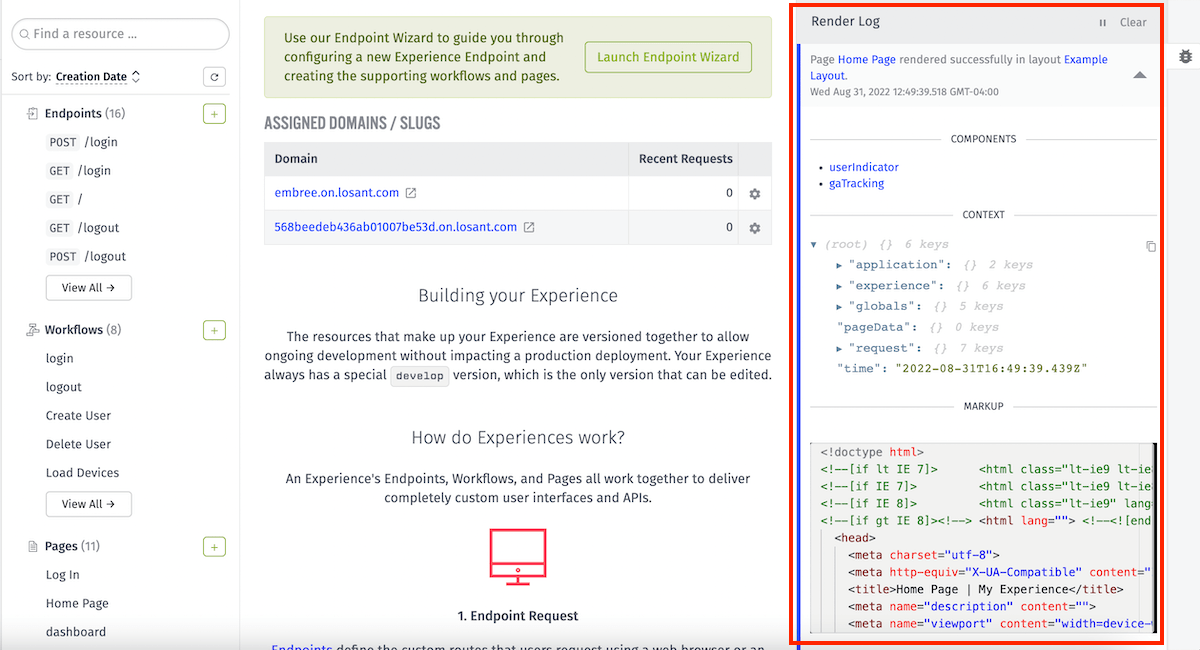Collapse the Home Page render log entry

point(1139,75)
